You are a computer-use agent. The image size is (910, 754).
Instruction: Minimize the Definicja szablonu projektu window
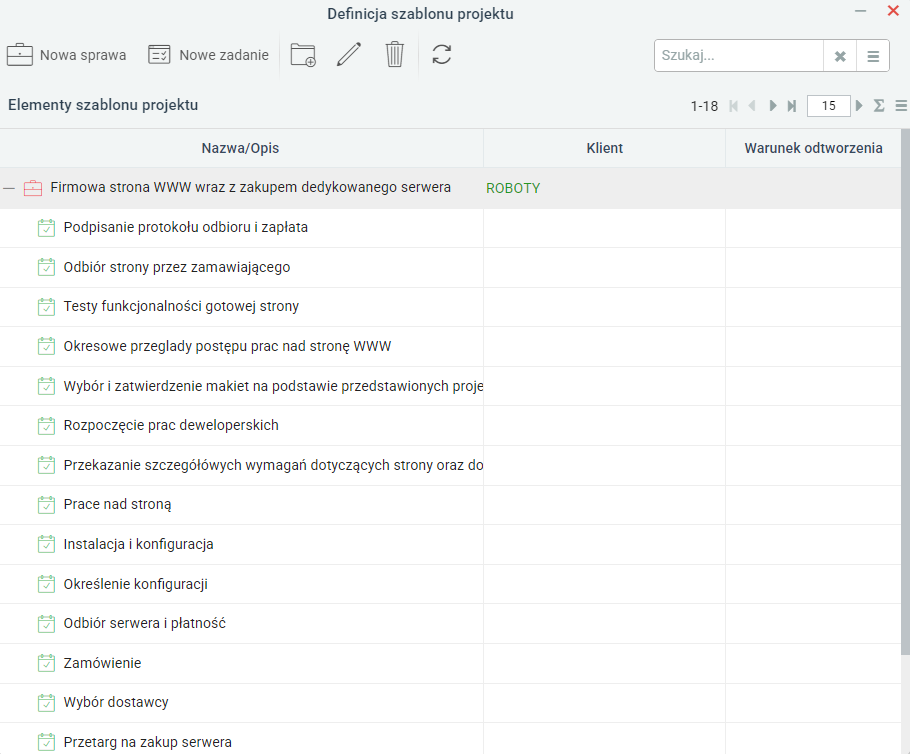click(x=861, y=11)
